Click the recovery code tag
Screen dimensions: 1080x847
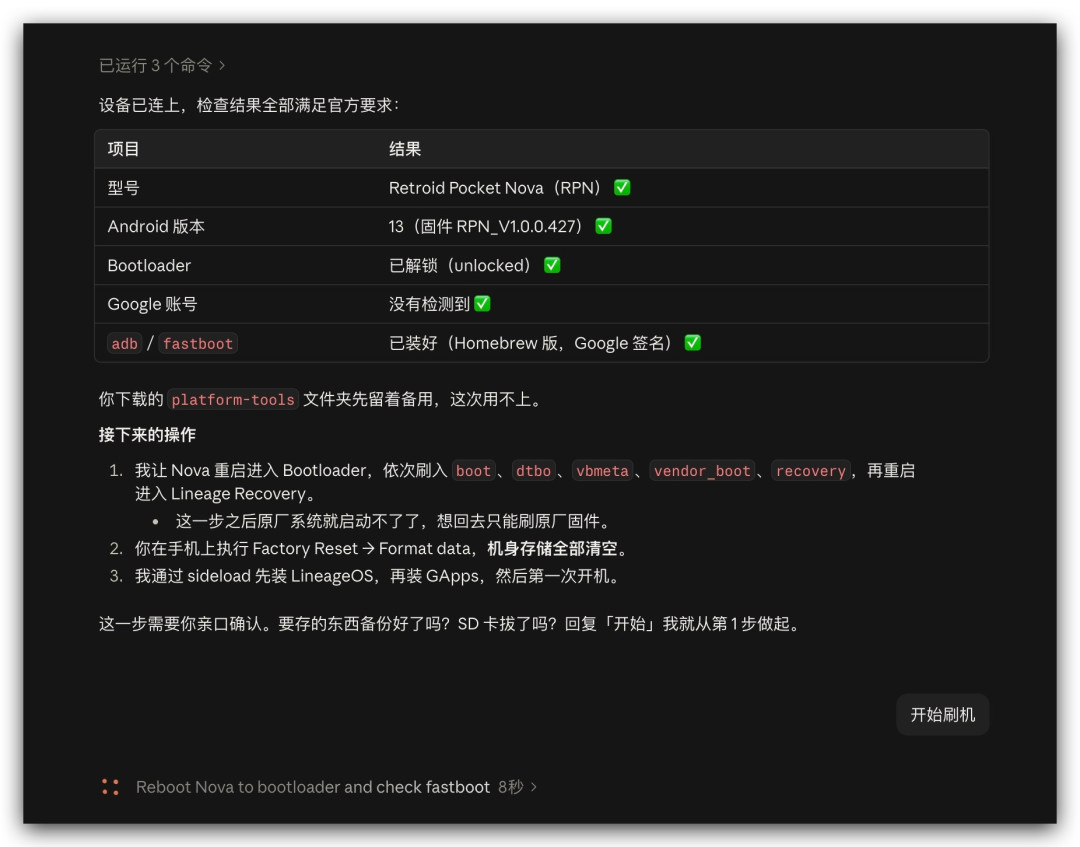pos(811,471)
